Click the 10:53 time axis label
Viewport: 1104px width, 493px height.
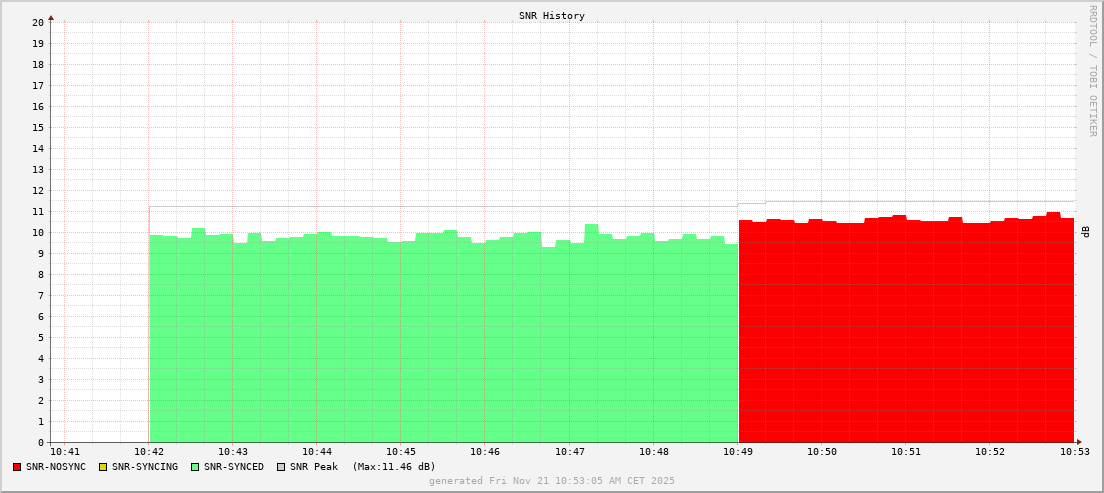click(1074, 452)
